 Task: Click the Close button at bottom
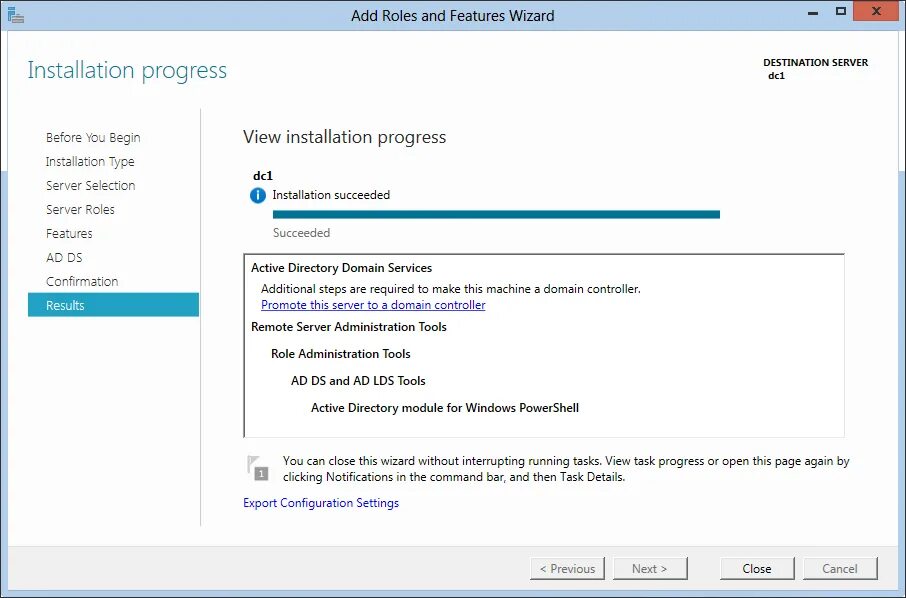pyautogui.click(x=757, y=569)
